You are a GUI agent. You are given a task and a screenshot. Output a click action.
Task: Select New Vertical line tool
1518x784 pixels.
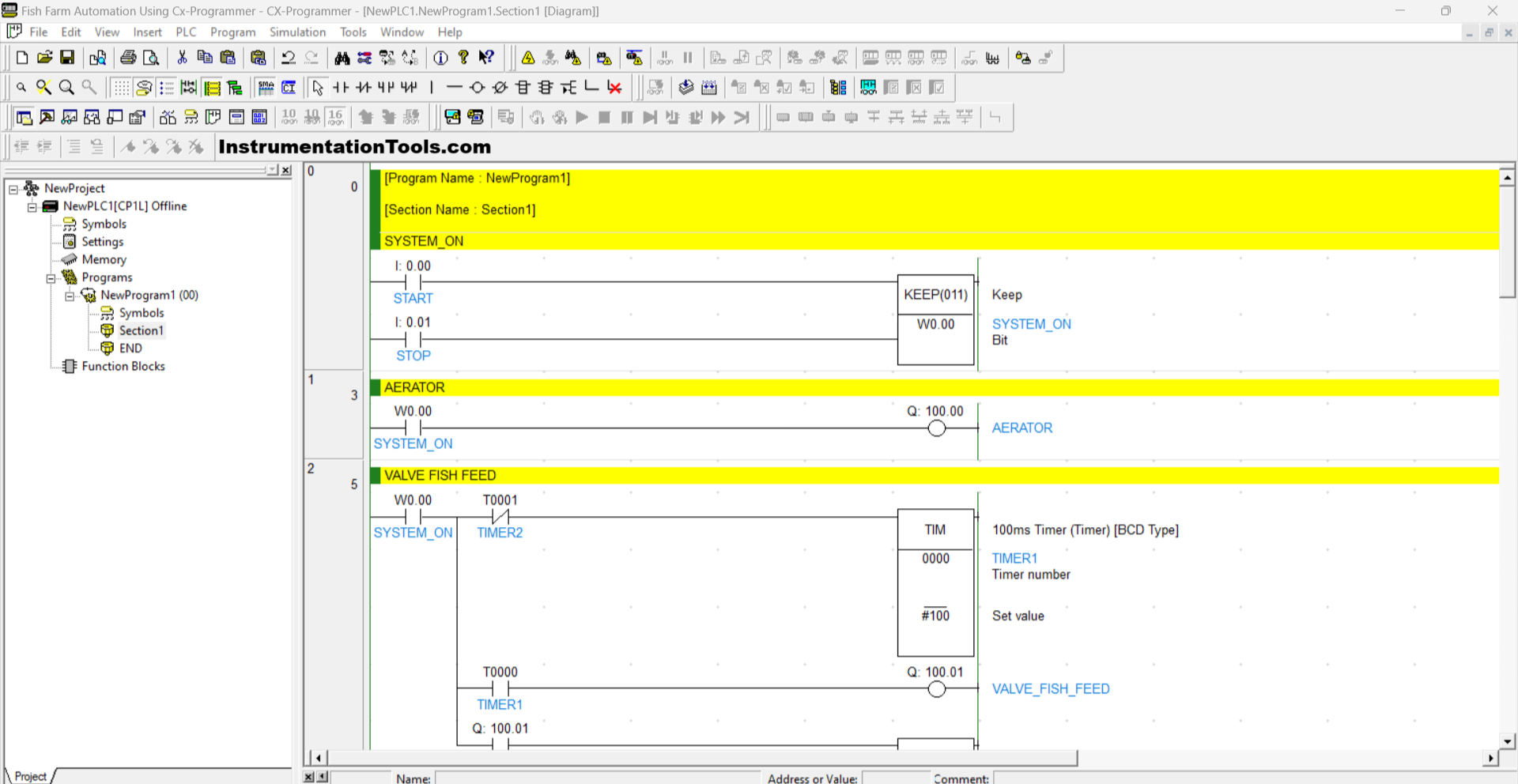coord(432,88)
